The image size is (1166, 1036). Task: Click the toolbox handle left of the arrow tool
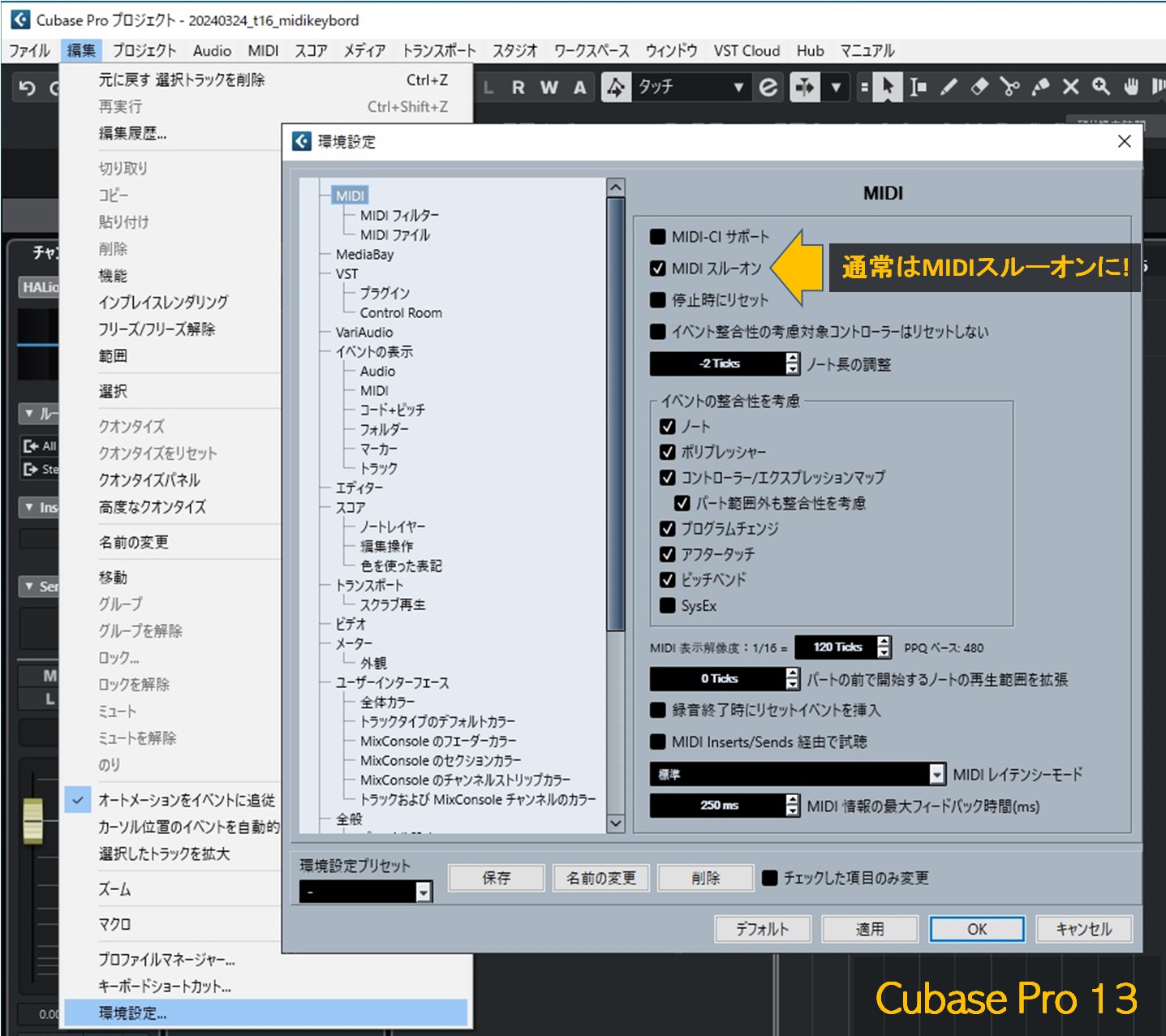click(x=864, y=87)
